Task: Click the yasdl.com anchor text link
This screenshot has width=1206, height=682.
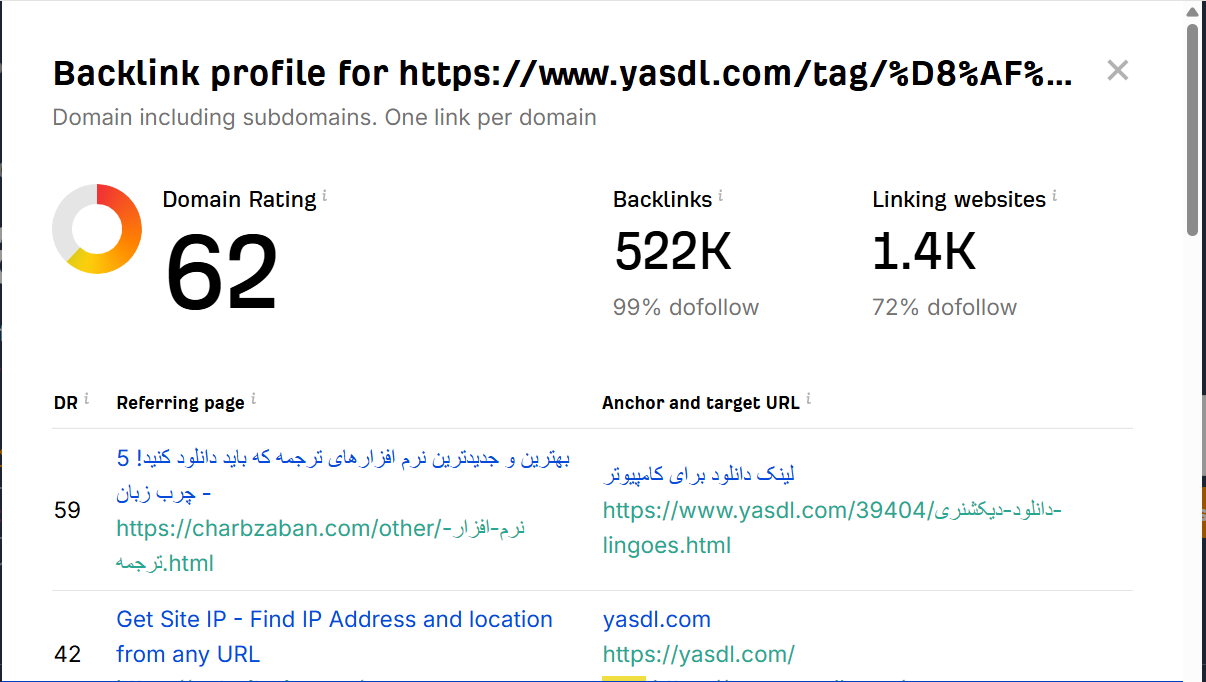Action: tap(656, 619)
